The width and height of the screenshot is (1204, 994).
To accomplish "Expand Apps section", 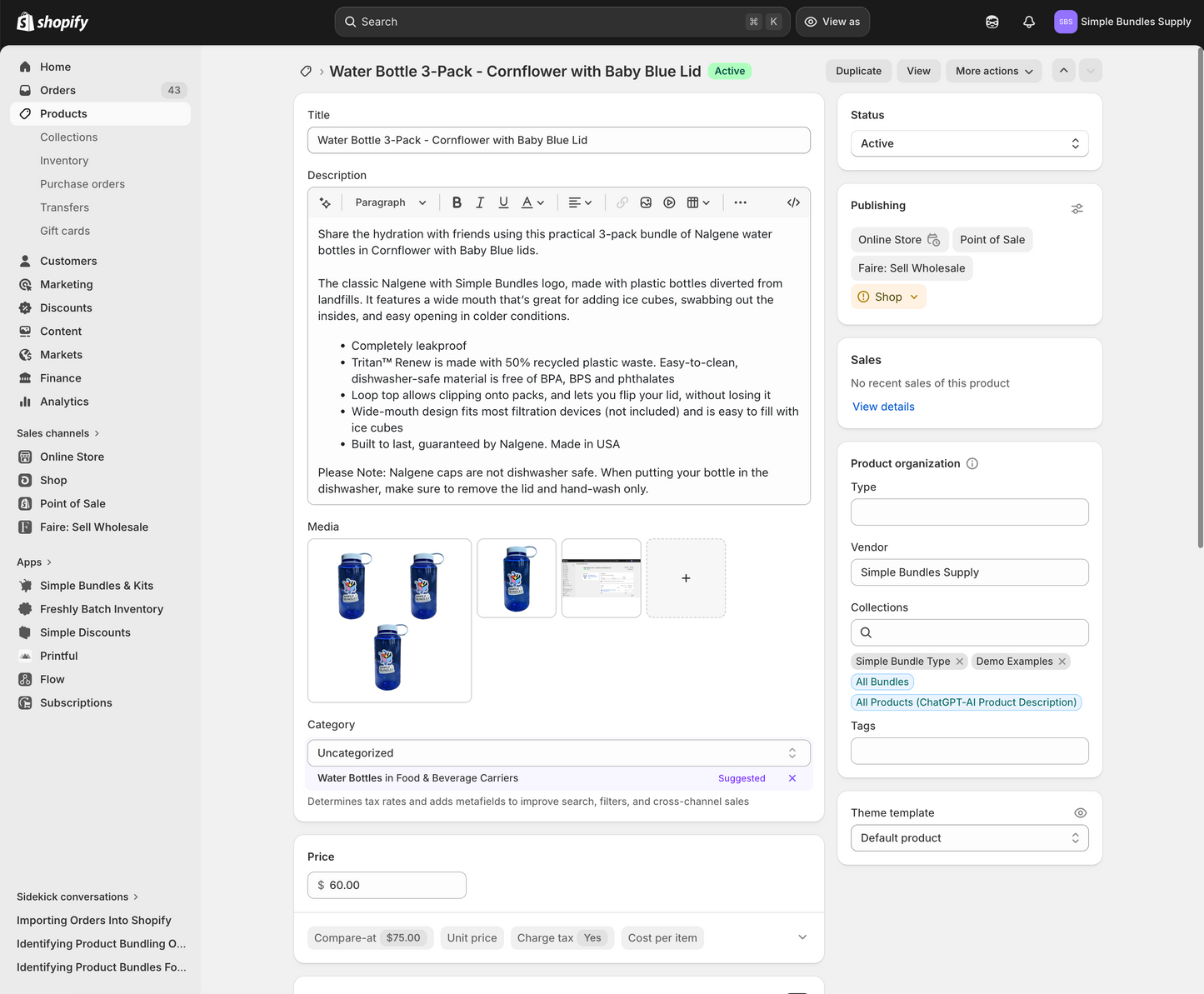I will coord(34,562).
